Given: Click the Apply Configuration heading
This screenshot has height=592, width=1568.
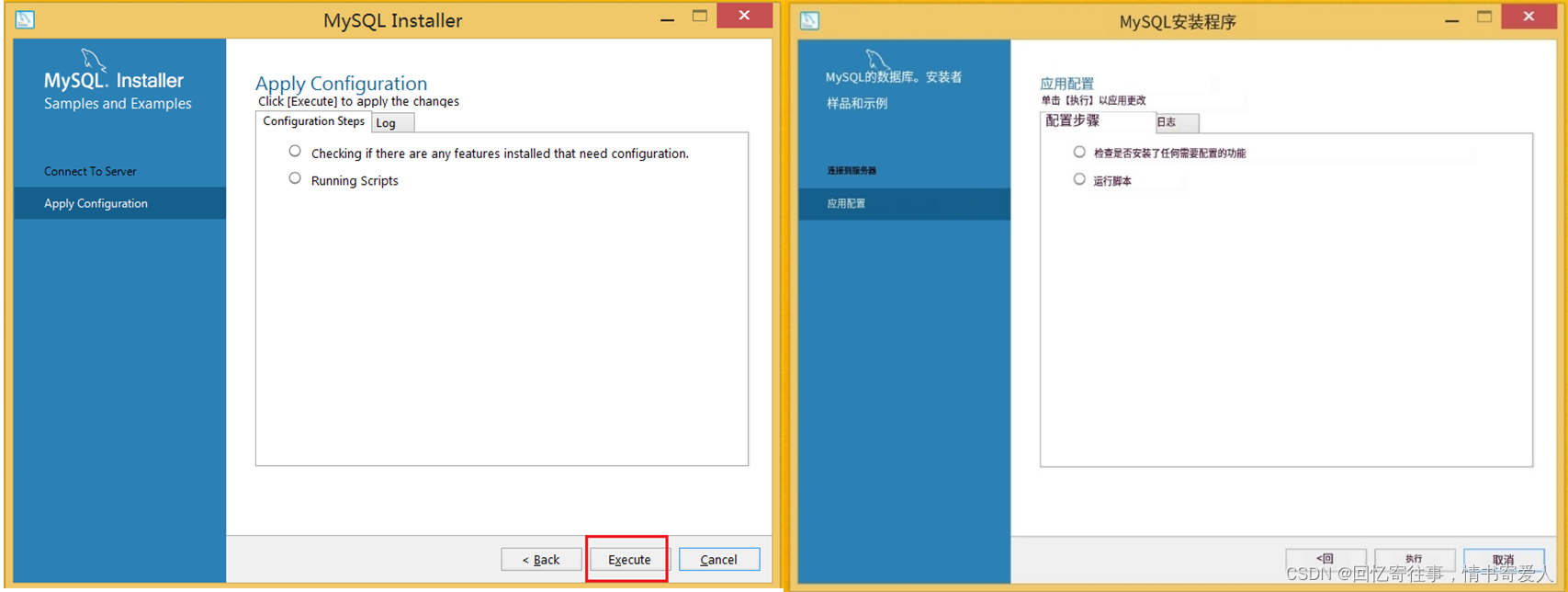Looking at the screenshot, I should (x=341, y=83).
